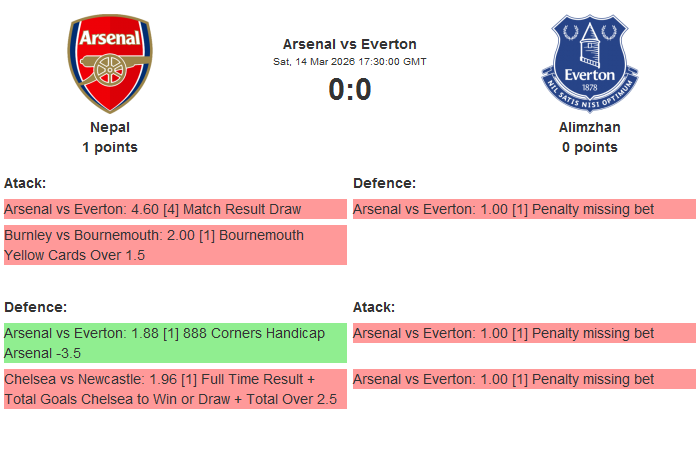Click Nepal's 1 points label
This screenshot has height=460, width=700.
(x=110, y=147)
